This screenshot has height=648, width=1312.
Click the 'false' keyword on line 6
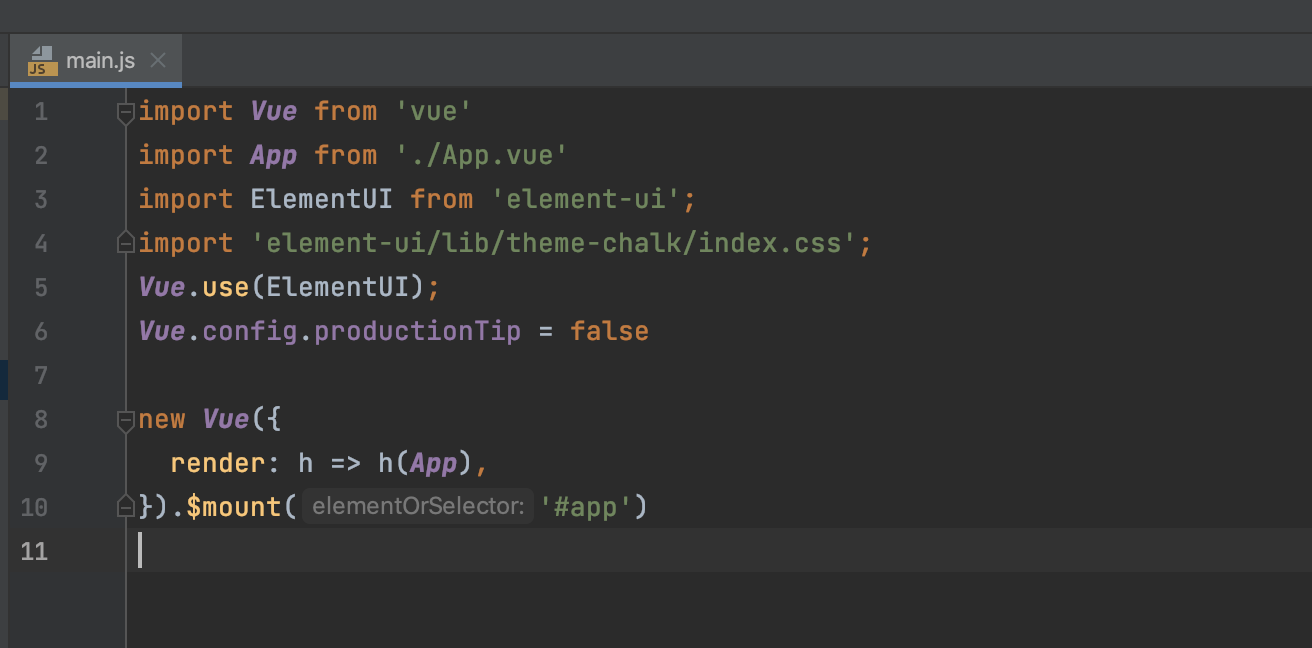[610, 331]
